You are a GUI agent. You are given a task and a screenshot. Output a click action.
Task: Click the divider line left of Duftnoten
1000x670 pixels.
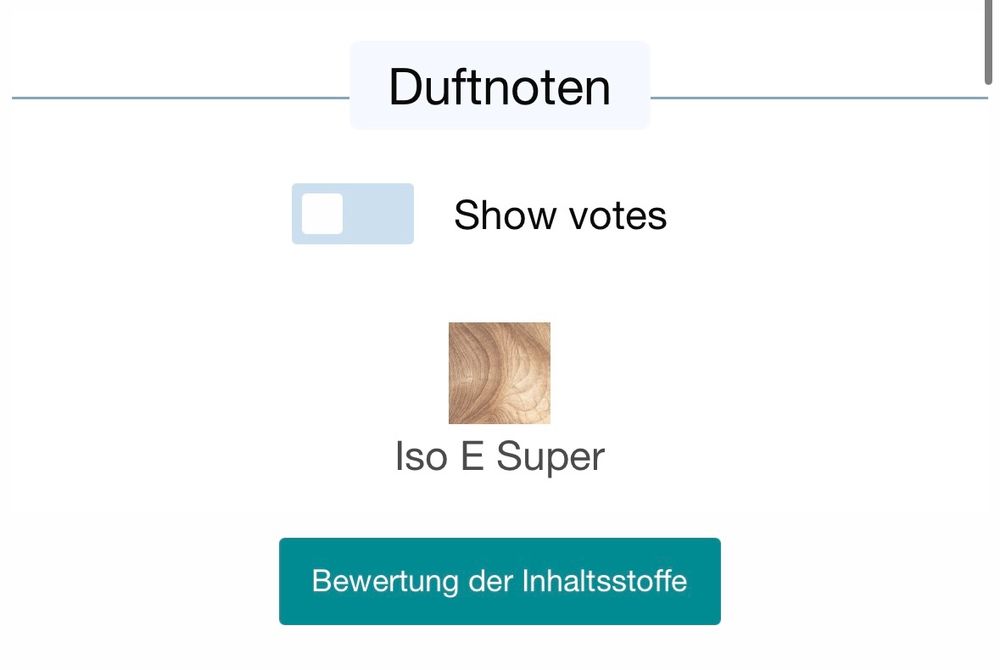point(180,98)
